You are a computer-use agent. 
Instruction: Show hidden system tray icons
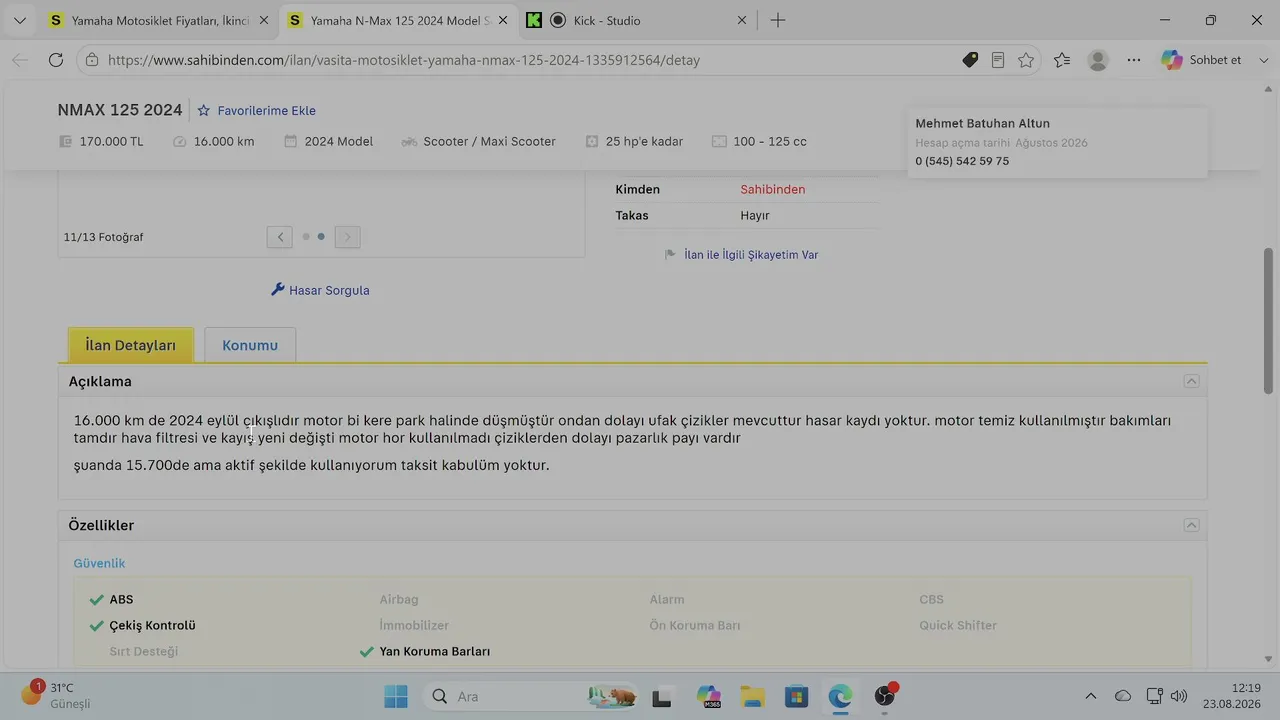click(x=1091, y=696)
